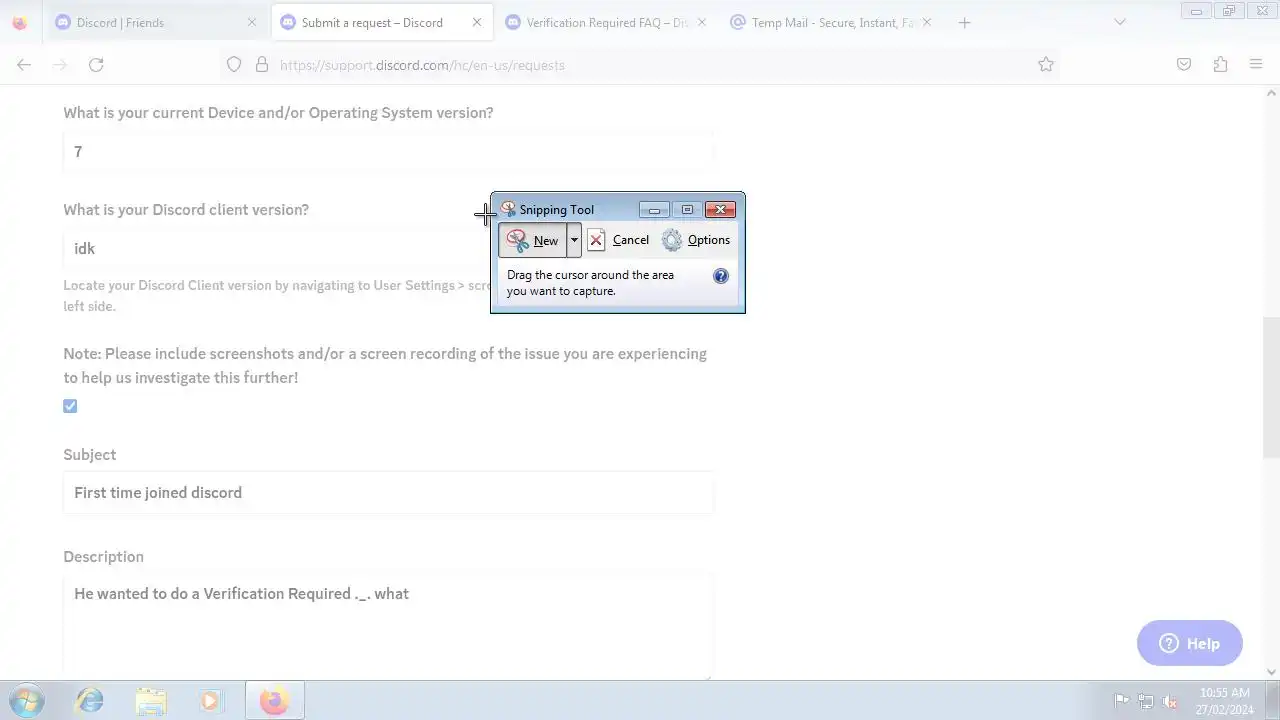Open the New snip type dropdown arrow
This screenshot has height=720, width=1280.
coord(574,240)
